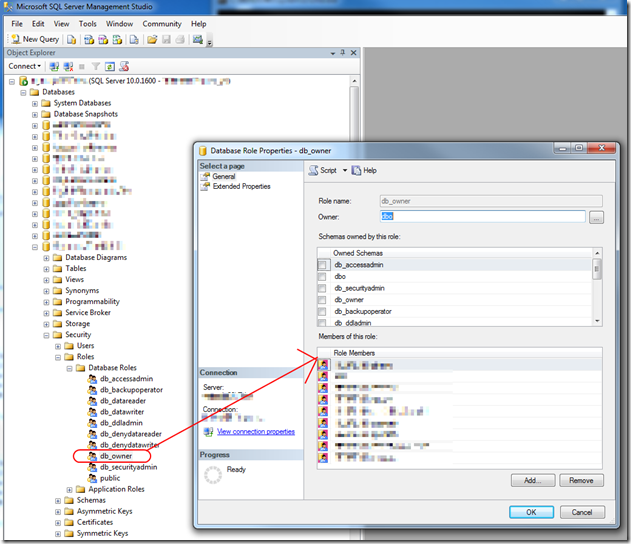Click the Remove button
This screenshot has height=544, width=631.
[582, 480]
